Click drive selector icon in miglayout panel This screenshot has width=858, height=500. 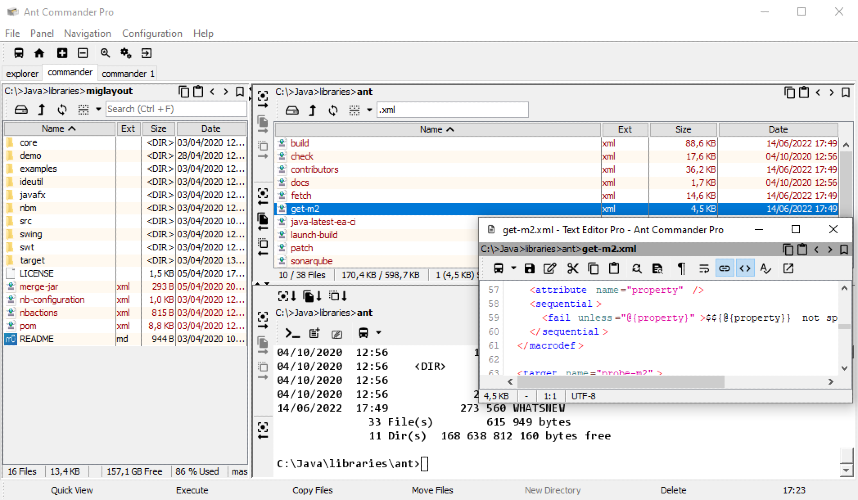tap(21, 109)
